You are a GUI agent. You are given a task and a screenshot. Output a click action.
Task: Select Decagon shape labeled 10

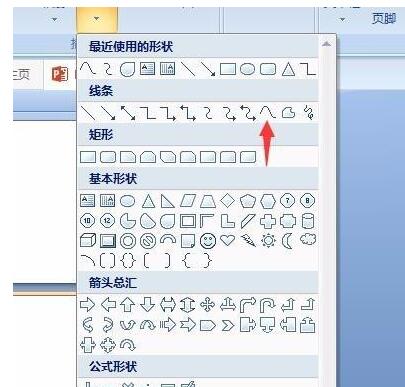tap(88, 221)
